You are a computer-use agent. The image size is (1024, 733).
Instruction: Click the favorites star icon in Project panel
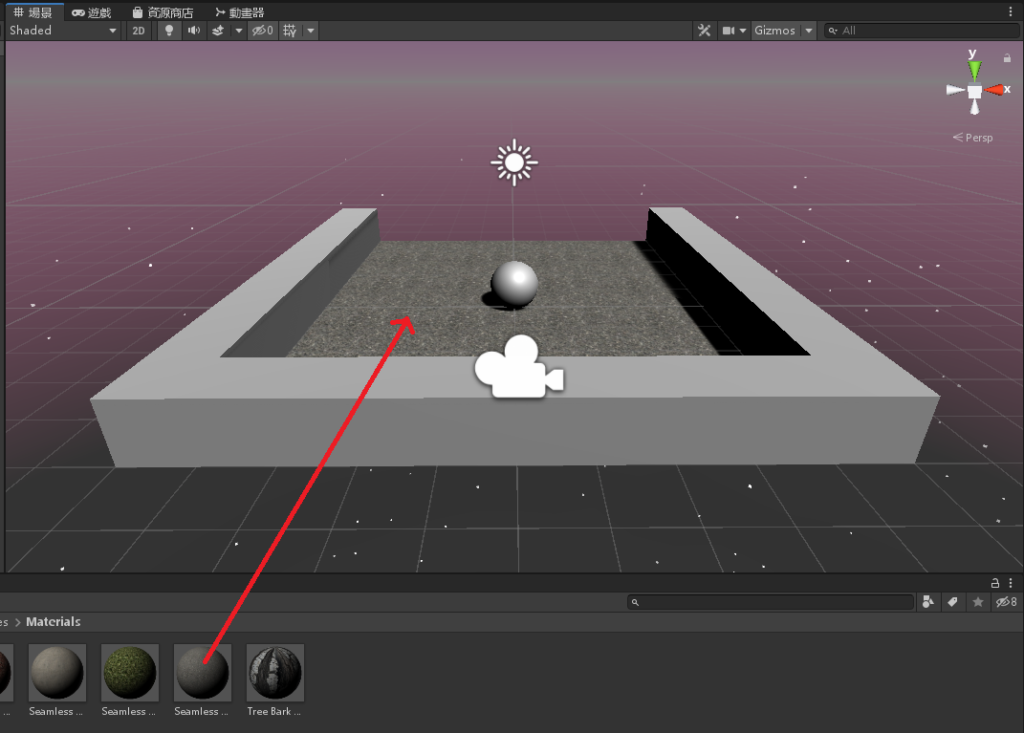978,602
